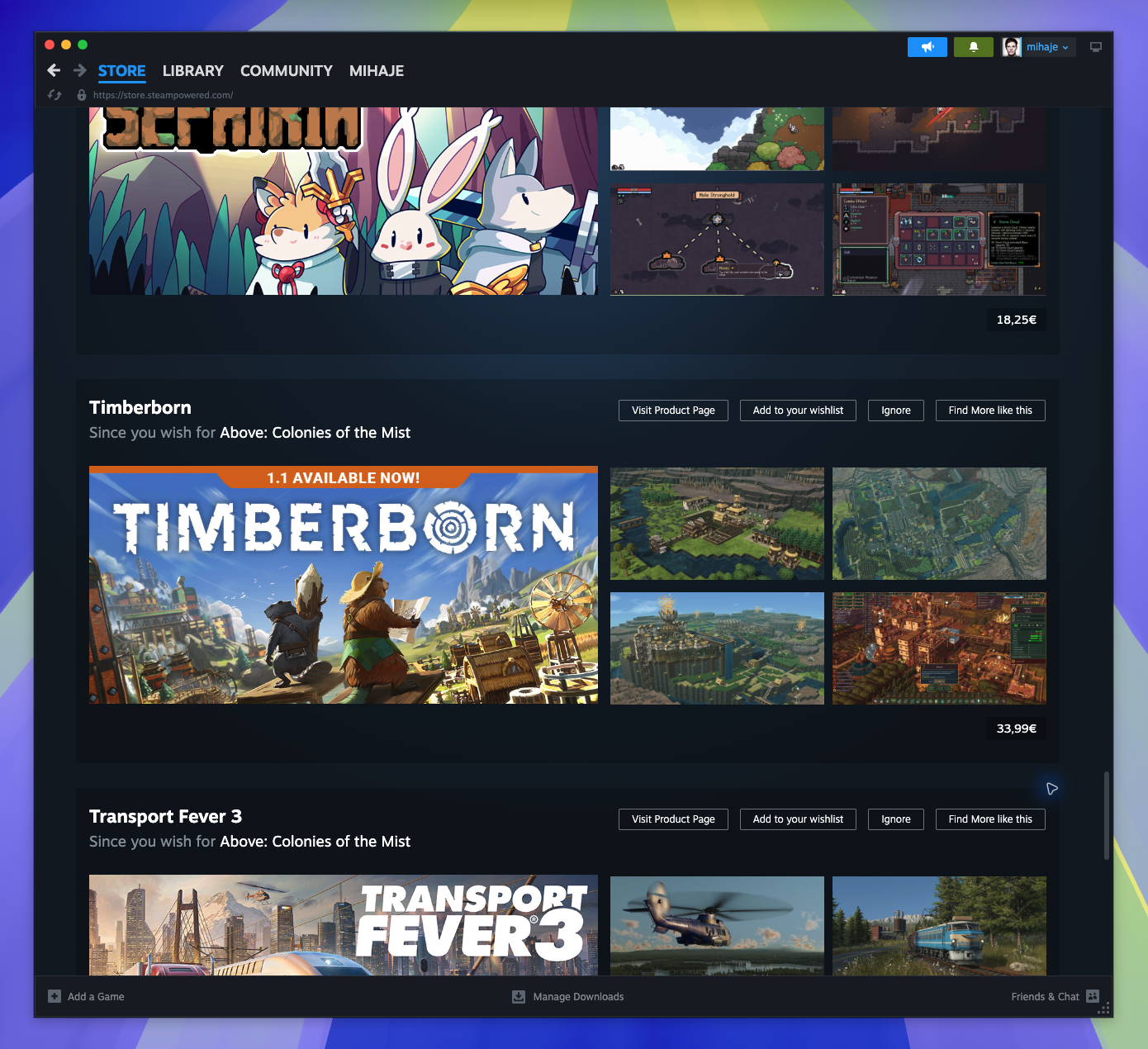Click the Add a Game plus icon
This screenshot has width=1148, height=1049.
pyautogui.click(x=55, y=996)
